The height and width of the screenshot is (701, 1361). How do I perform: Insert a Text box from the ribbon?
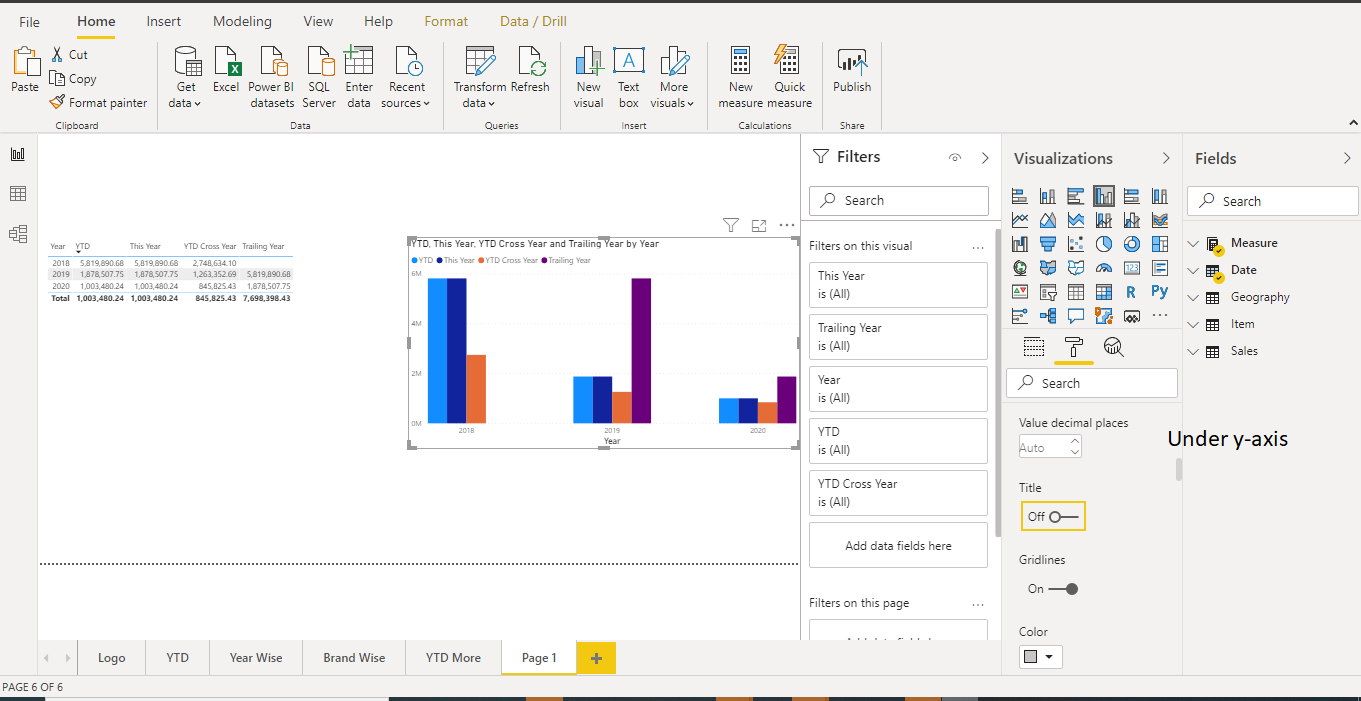point(628,78)
